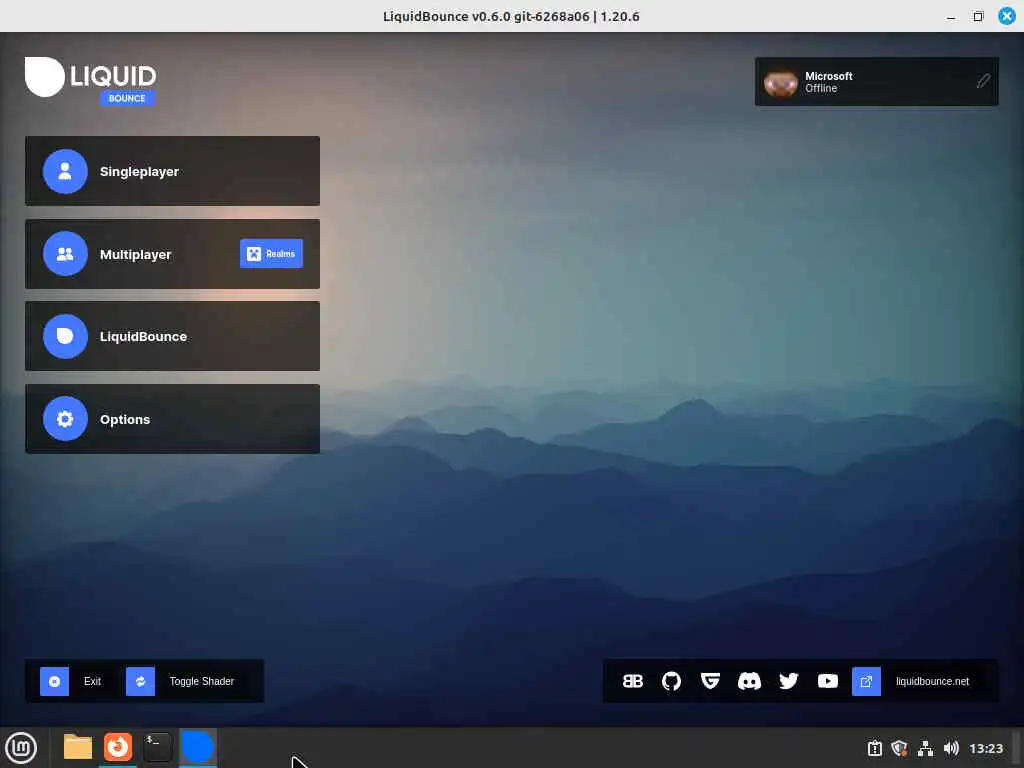Click the Exit label

click(x=92, y=681)
